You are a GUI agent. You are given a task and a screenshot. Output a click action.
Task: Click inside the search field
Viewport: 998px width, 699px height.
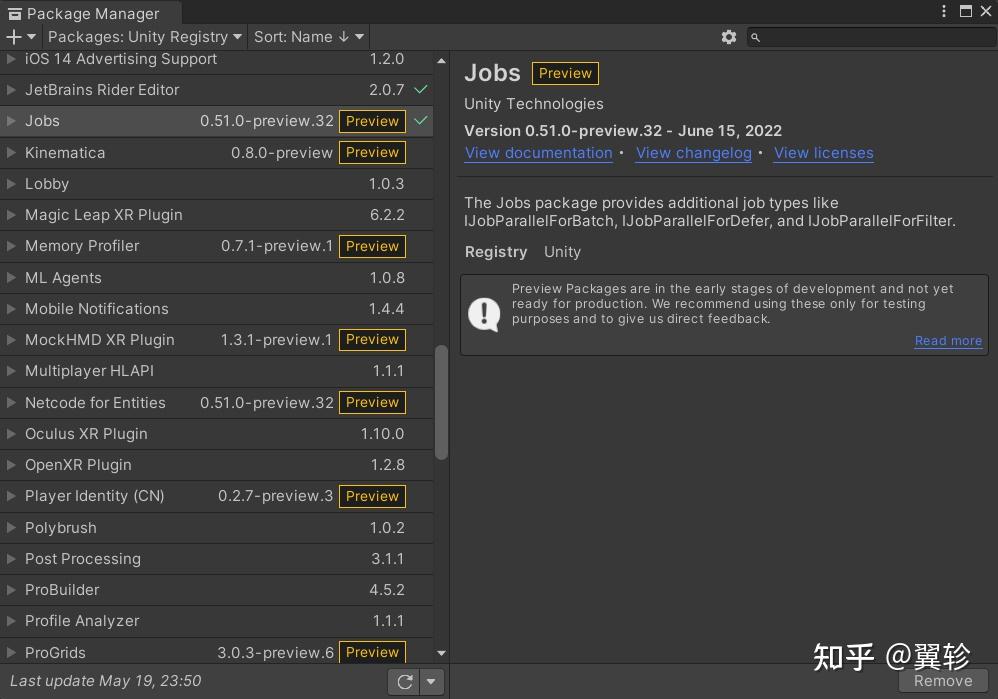pos(870,37)
